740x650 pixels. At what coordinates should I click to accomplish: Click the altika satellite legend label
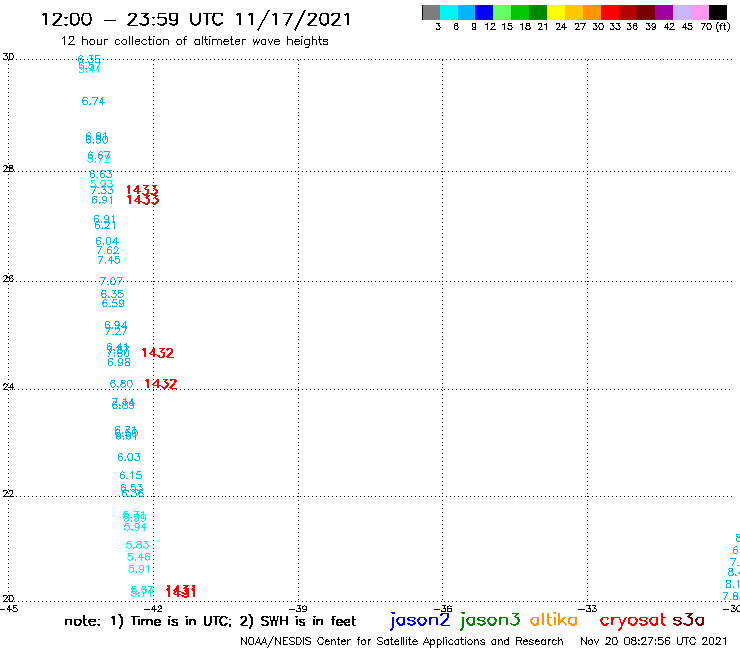pos(554,619)
